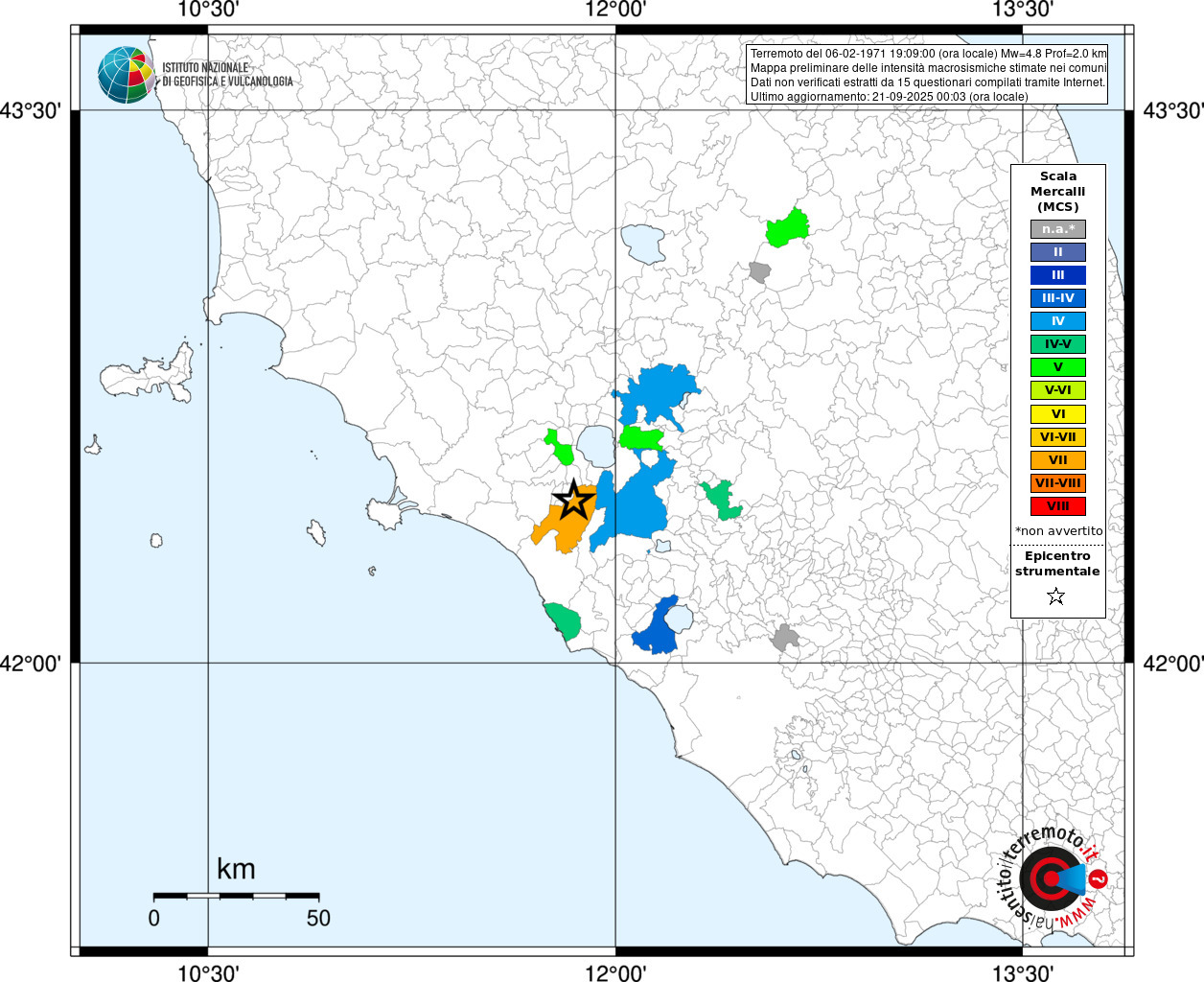Click the bottom 10°30' longitude label
This screenshot has width=1204, height=982.
(x=208, y=973)
